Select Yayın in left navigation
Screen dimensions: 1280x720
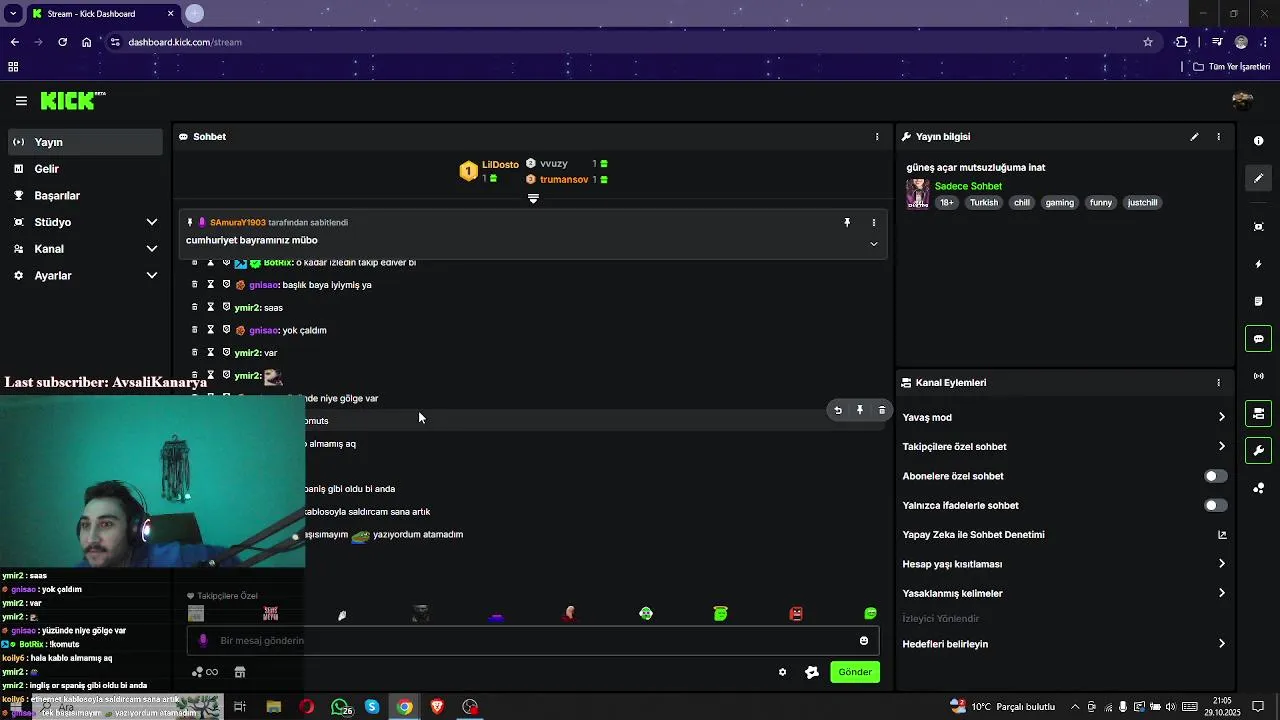pos(85,142)
